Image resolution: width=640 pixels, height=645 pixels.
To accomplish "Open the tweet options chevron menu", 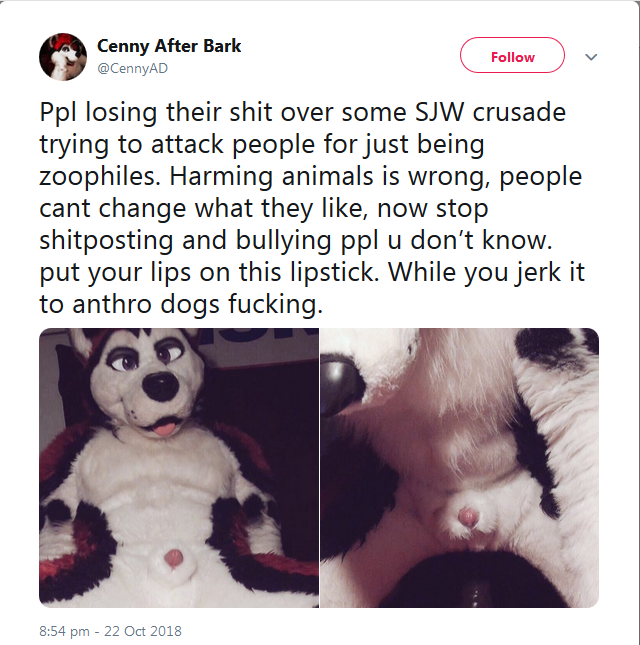I will click(x=591, y=57).
